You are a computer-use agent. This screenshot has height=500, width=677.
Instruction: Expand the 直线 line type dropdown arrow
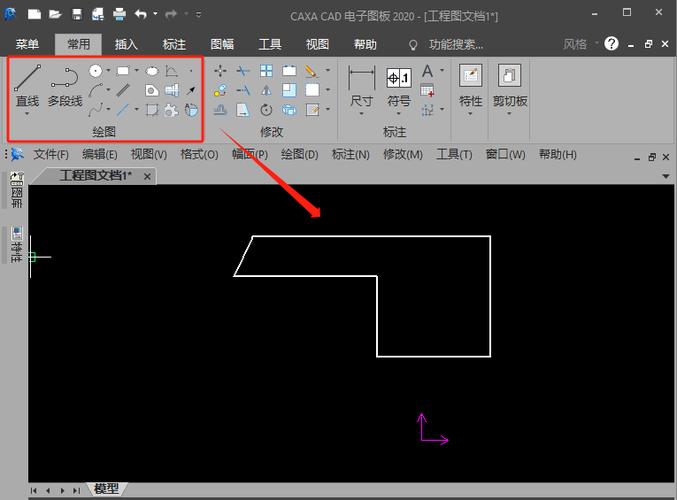(x=27, y=114)
